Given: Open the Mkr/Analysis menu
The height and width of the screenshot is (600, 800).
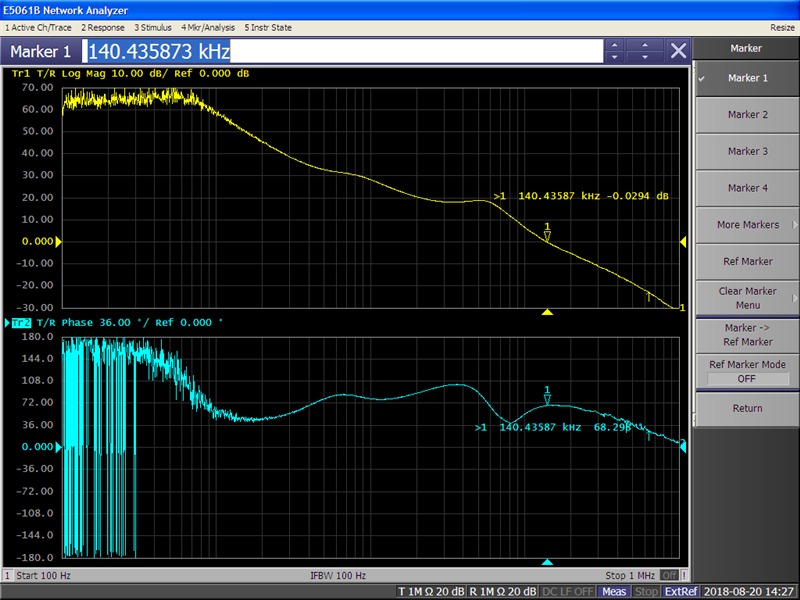Looking at the screenshot, I should point(208,28).
